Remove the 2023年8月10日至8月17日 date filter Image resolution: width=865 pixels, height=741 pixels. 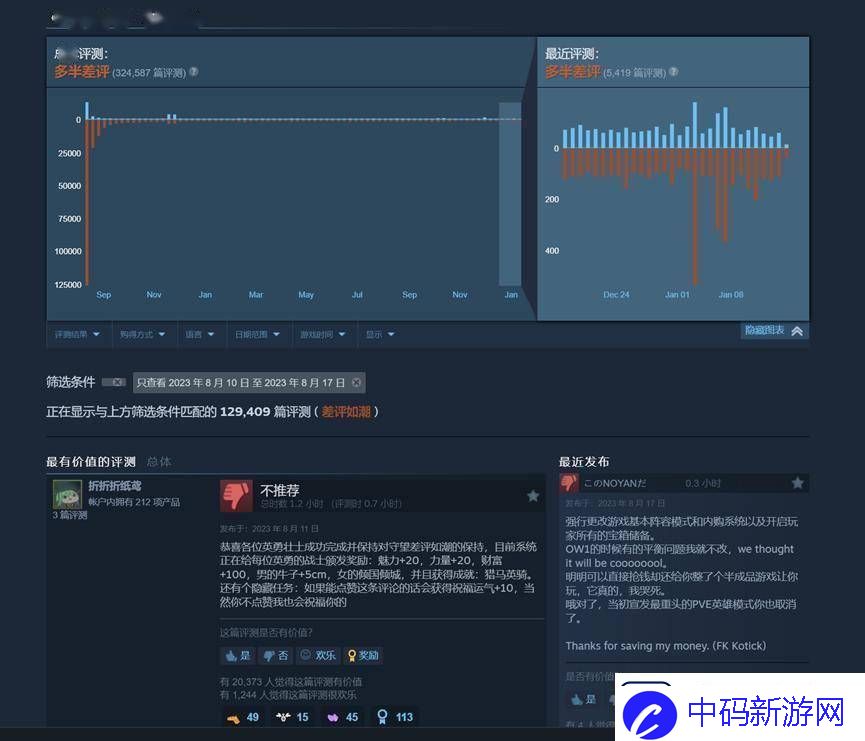[357, 382]
